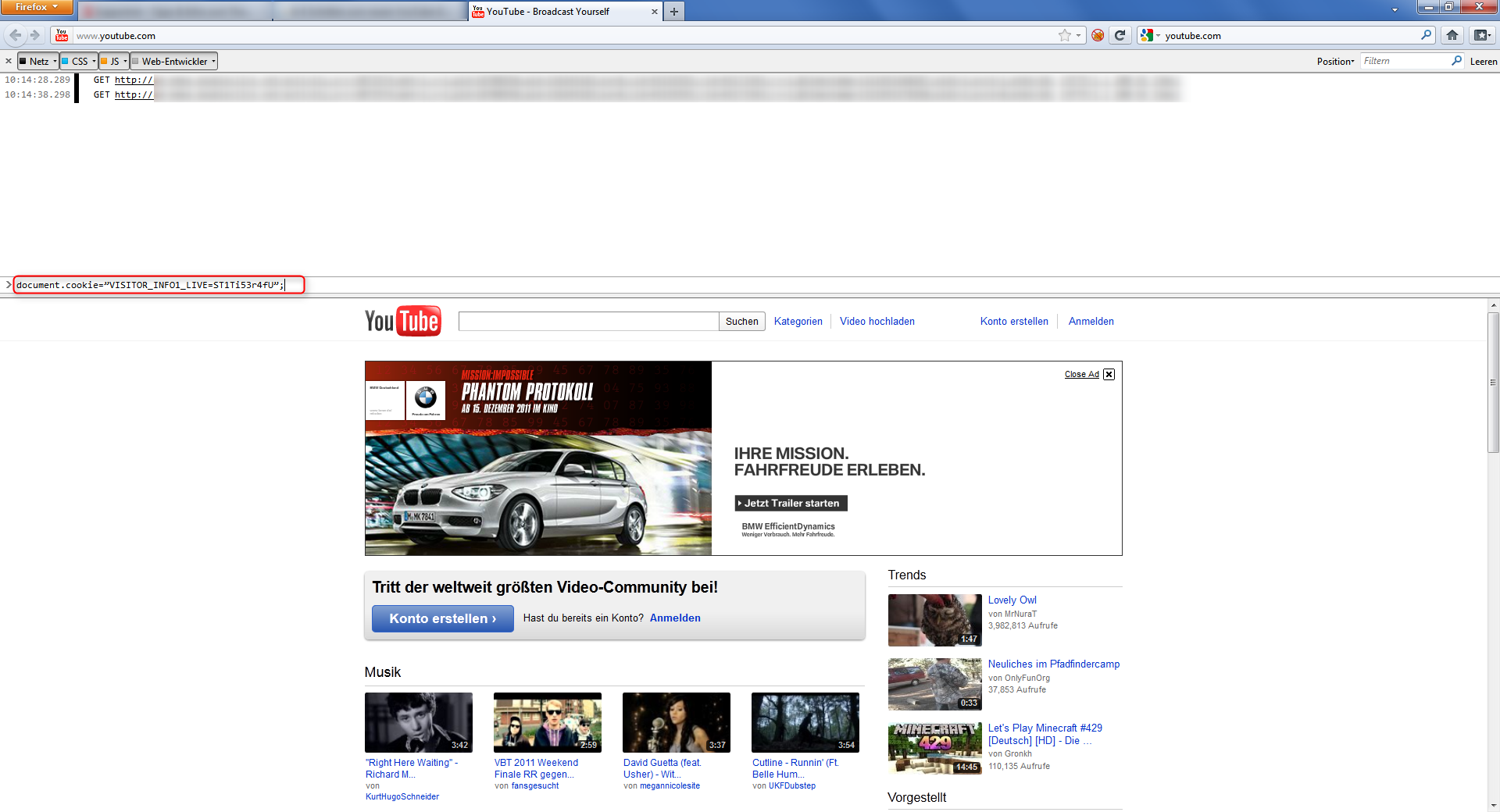Click the Close Ad link

[x=1081, y=375]
